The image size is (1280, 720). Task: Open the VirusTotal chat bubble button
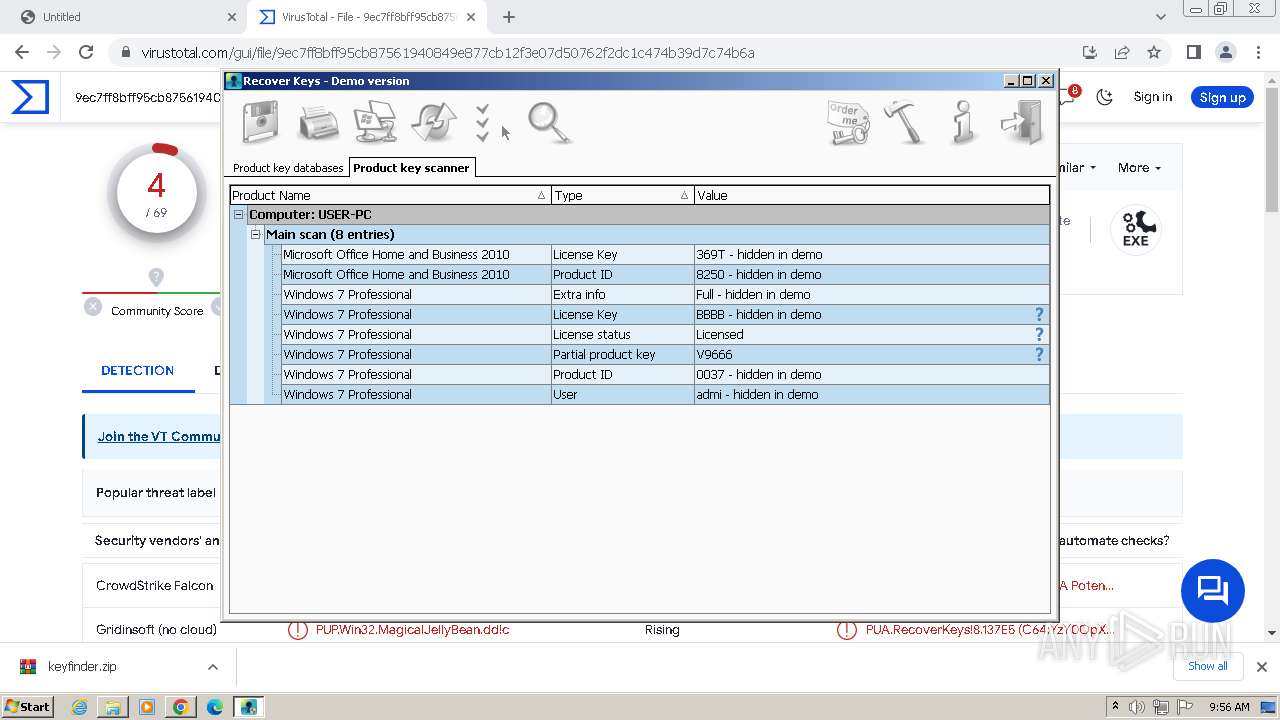(1212, 590)
